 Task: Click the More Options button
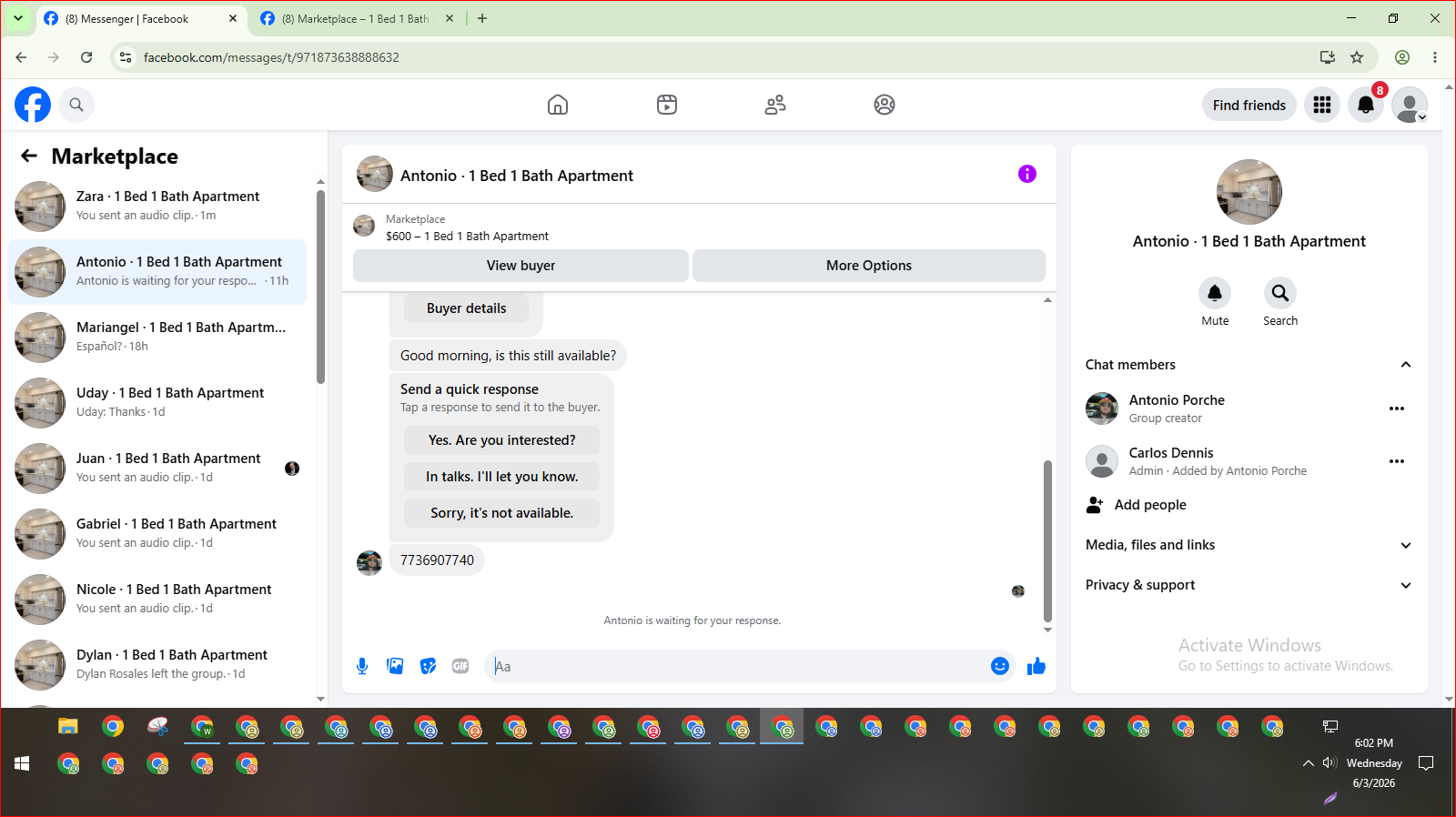coord(869,266)
